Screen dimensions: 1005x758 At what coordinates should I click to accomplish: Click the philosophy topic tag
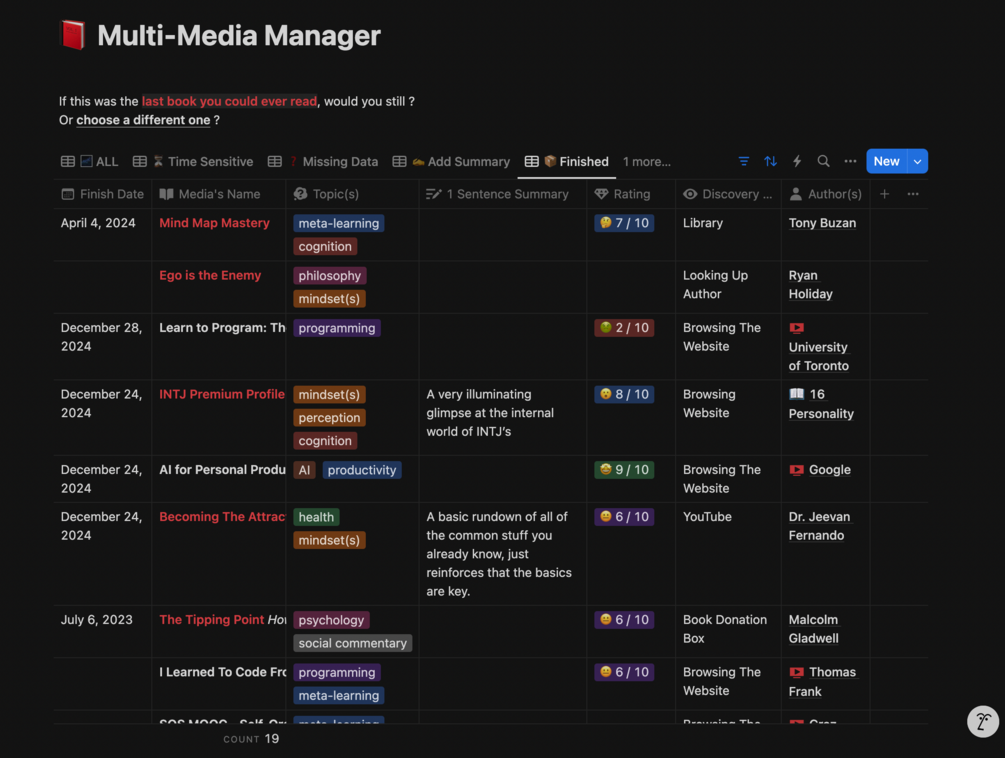(329, 276)
